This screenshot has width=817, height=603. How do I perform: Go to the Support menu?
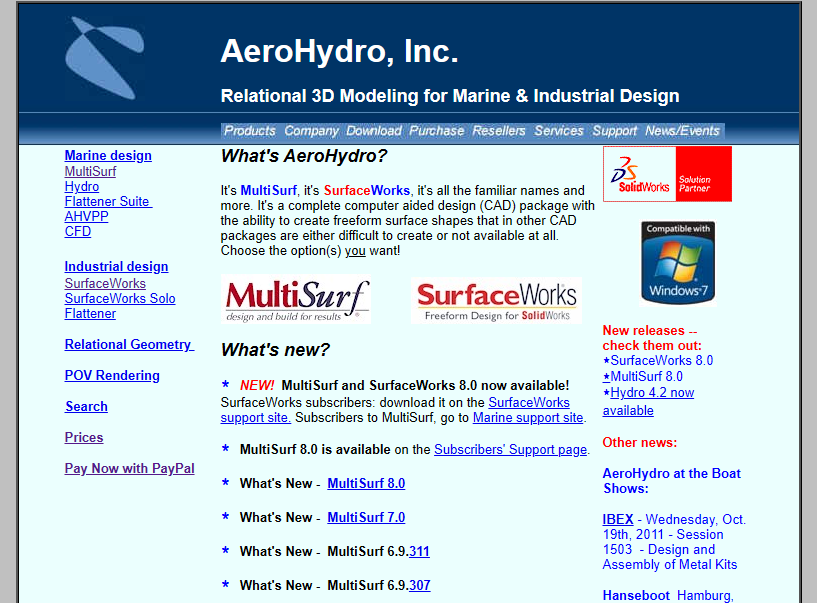614,130
